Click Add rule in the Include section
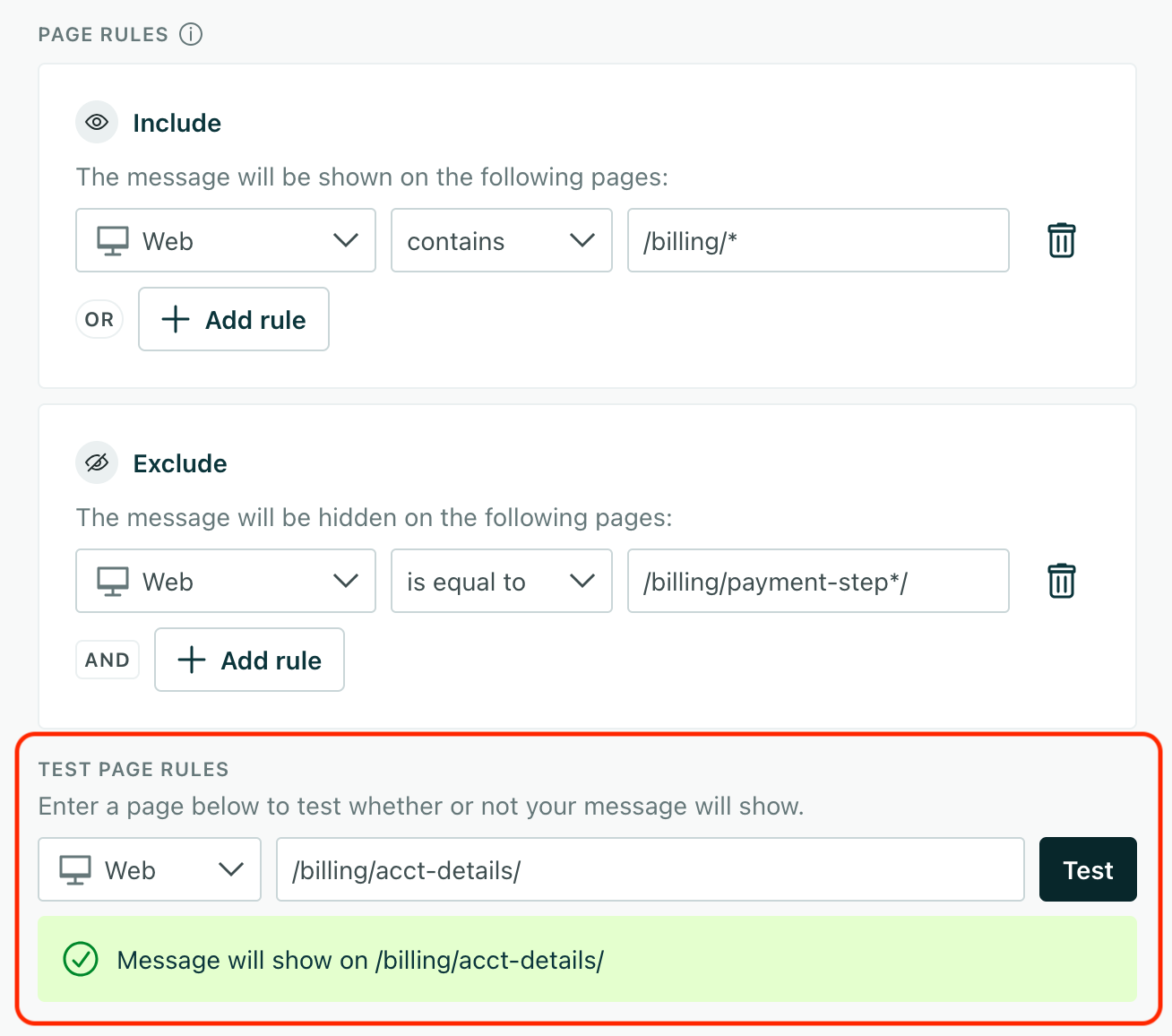The height and width of the screenshot is (1036, 1172). [x=234, y=319]
